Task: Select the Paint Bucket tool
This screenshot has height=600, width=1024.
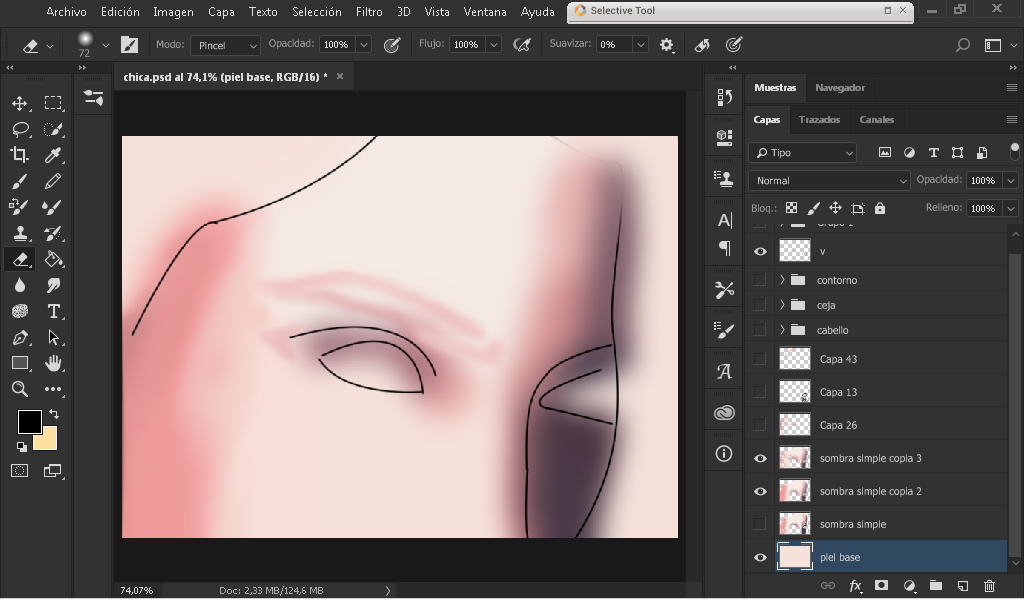Action: tap(53, 259)
